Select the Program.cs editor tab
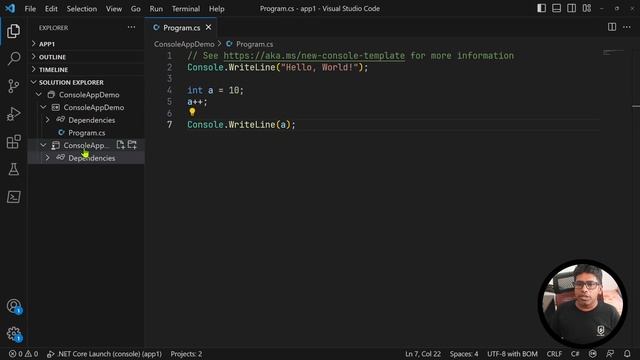640x360 pixels. pos(181,28)
